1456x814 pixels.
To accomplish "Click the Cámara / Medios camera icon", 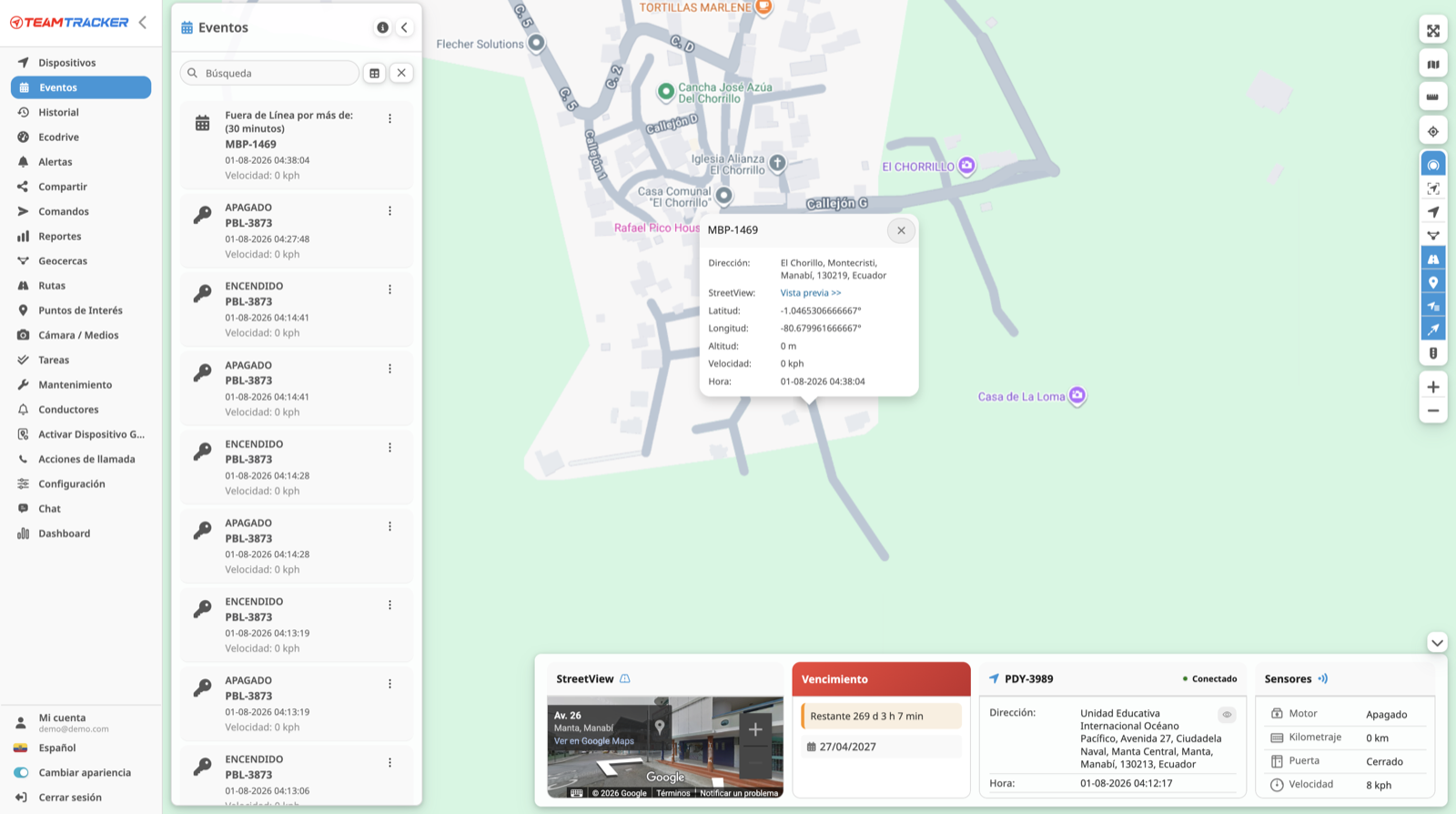I will [23, 335].
